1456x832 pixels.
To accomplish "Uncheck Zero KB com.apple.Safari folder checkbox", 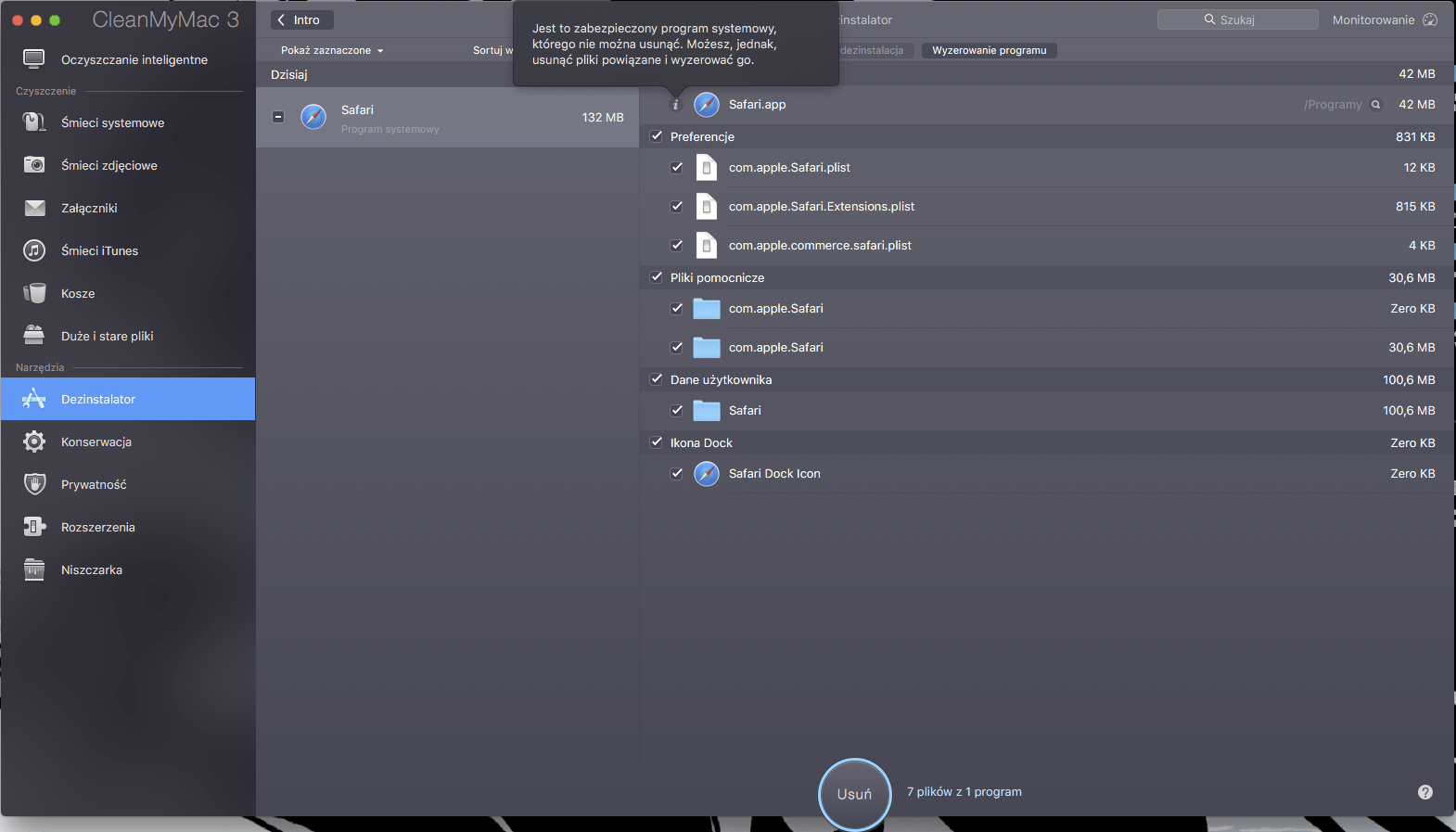I will 677,309.
